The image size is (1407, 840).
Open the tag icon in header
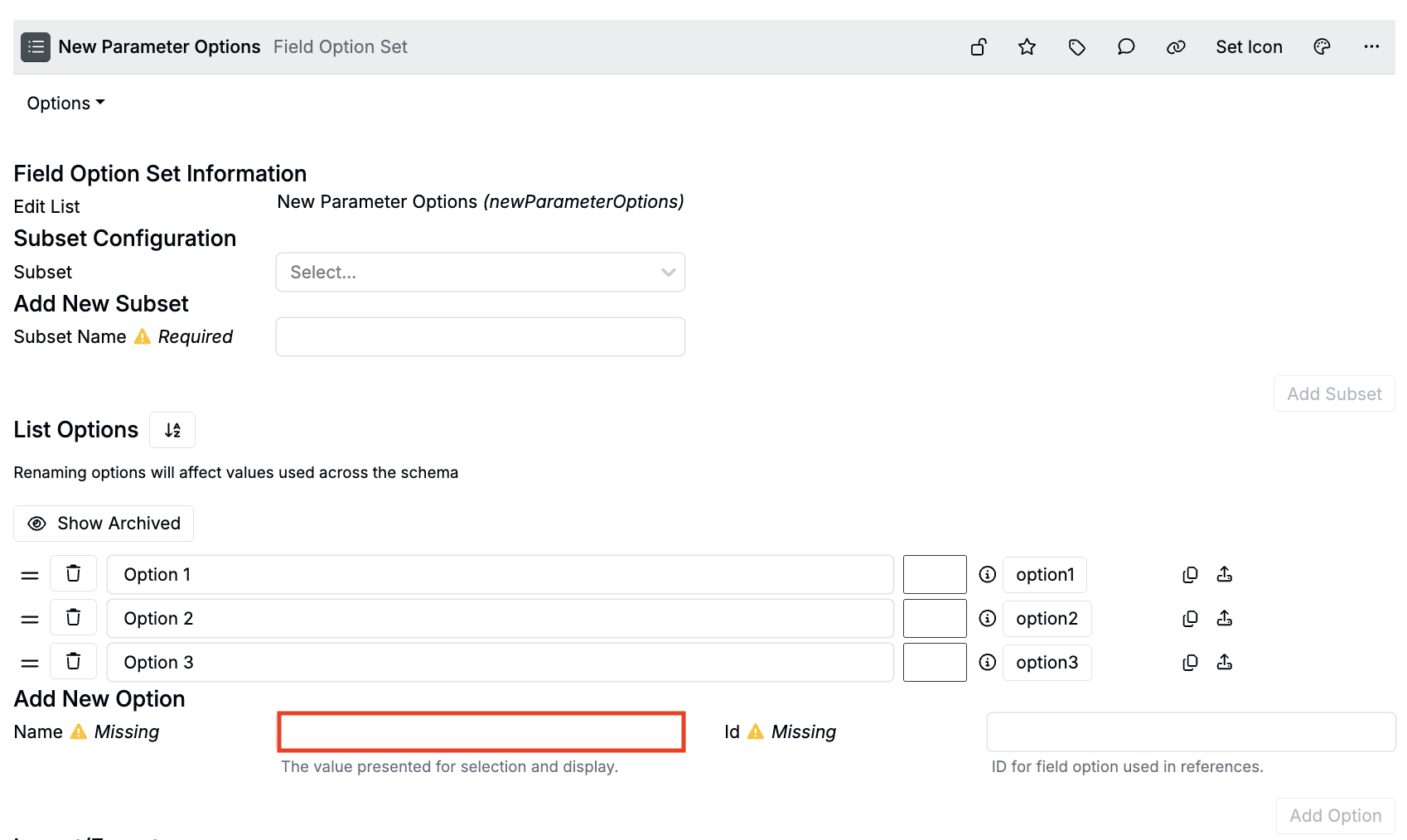coord(1076,47)
